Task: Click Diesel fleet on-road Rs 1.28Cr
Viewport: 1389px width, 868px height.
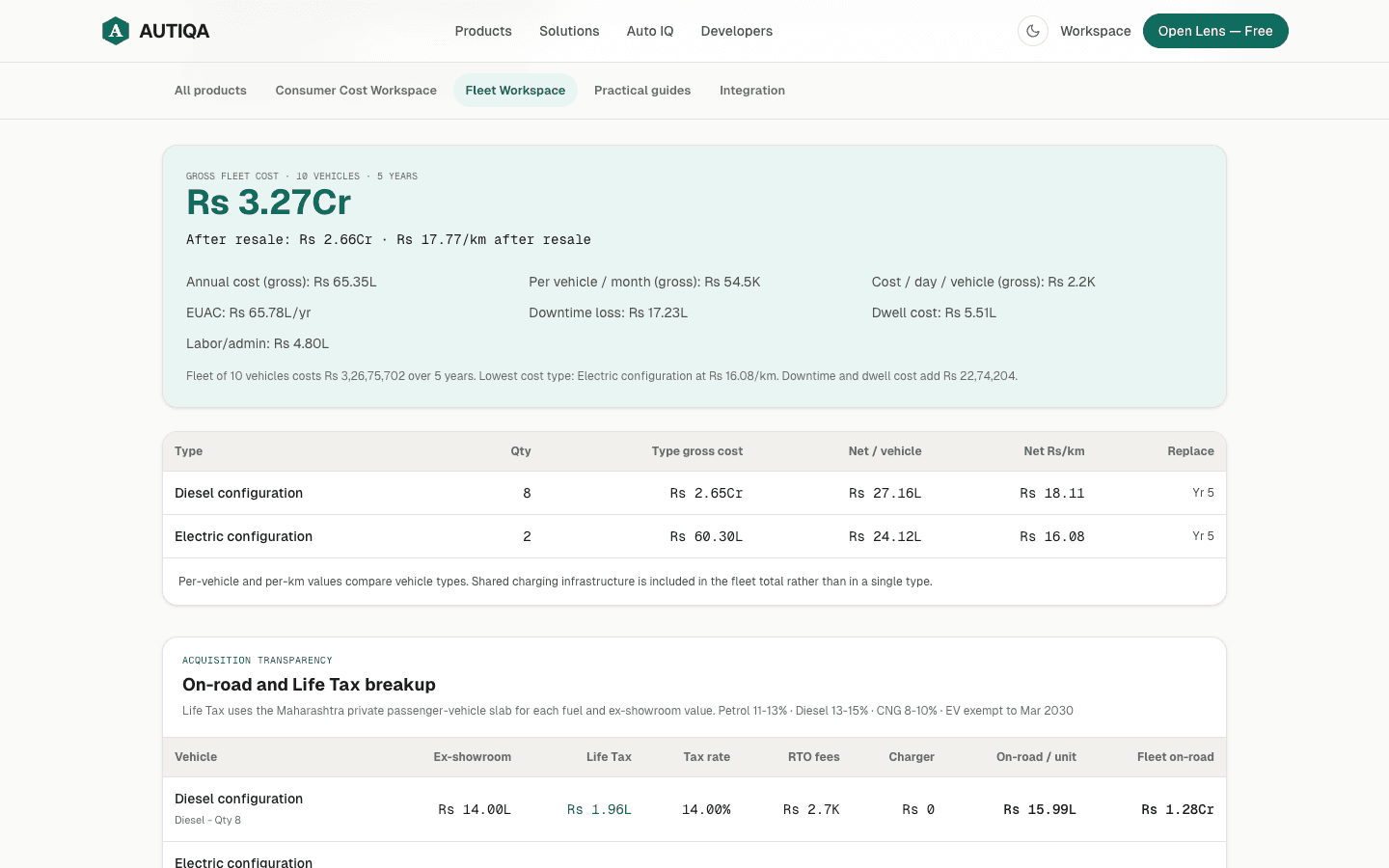Action: coord(1178,809)
